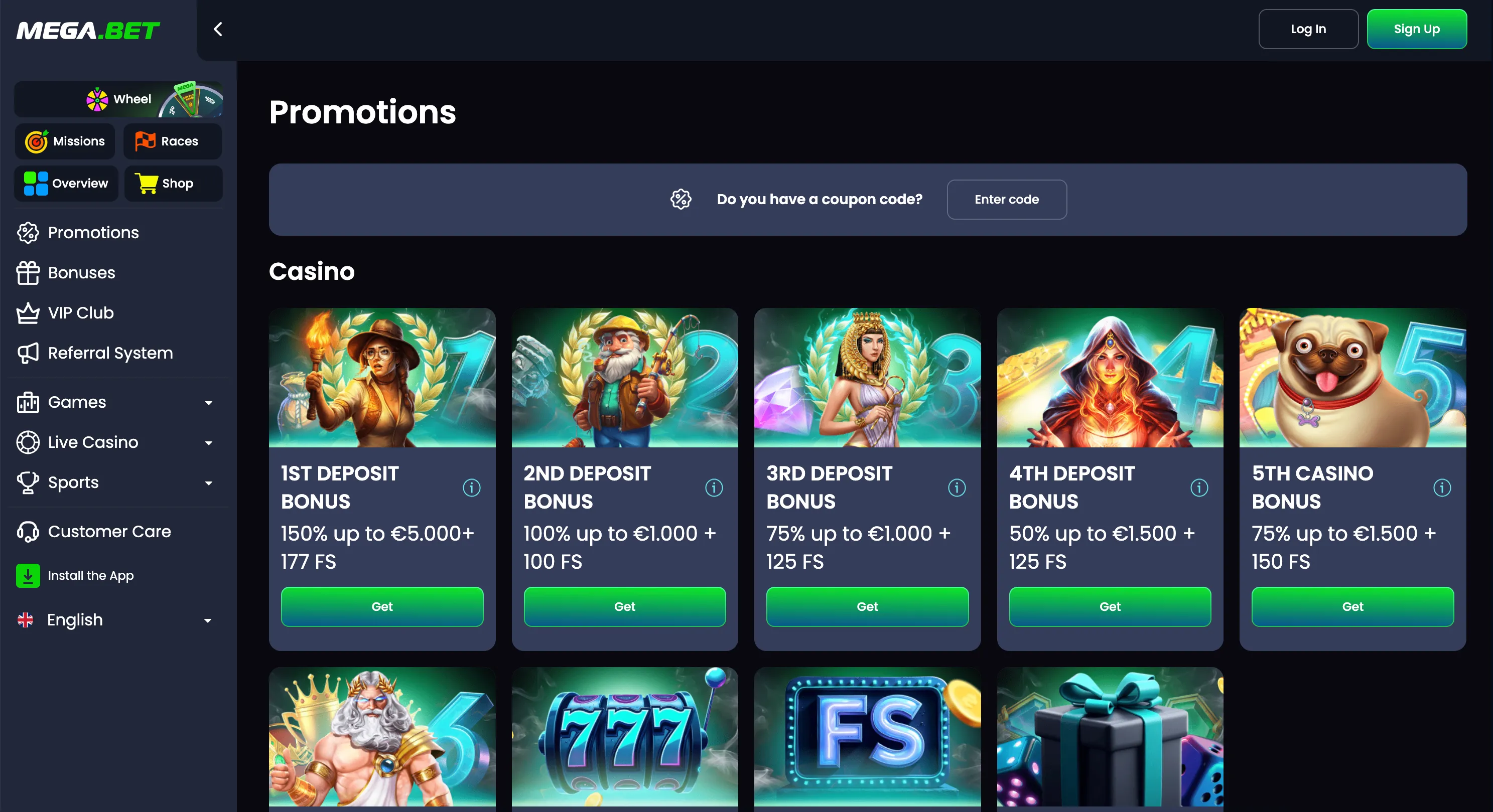Click the Sign Up button

tap(1417, 29)
